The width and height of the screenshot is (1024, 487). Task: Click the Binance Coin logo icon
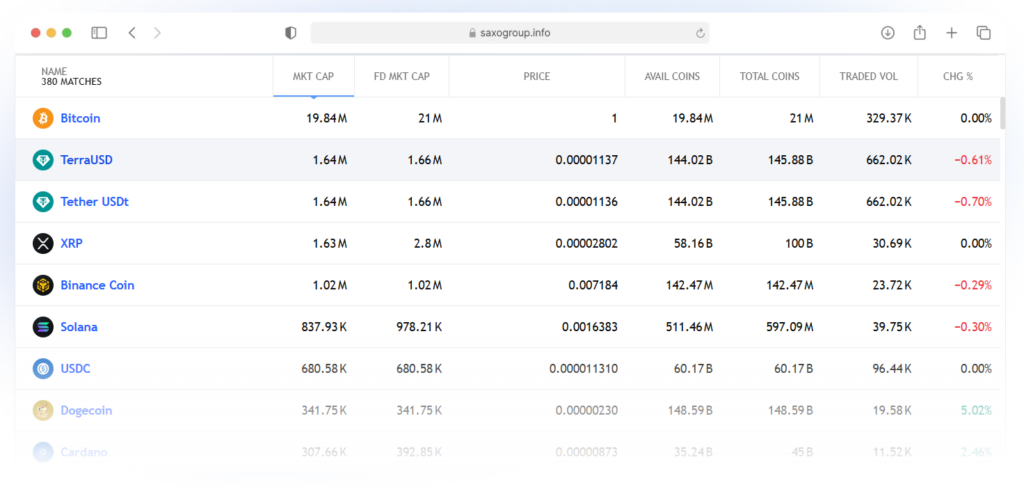coord(43,285)
